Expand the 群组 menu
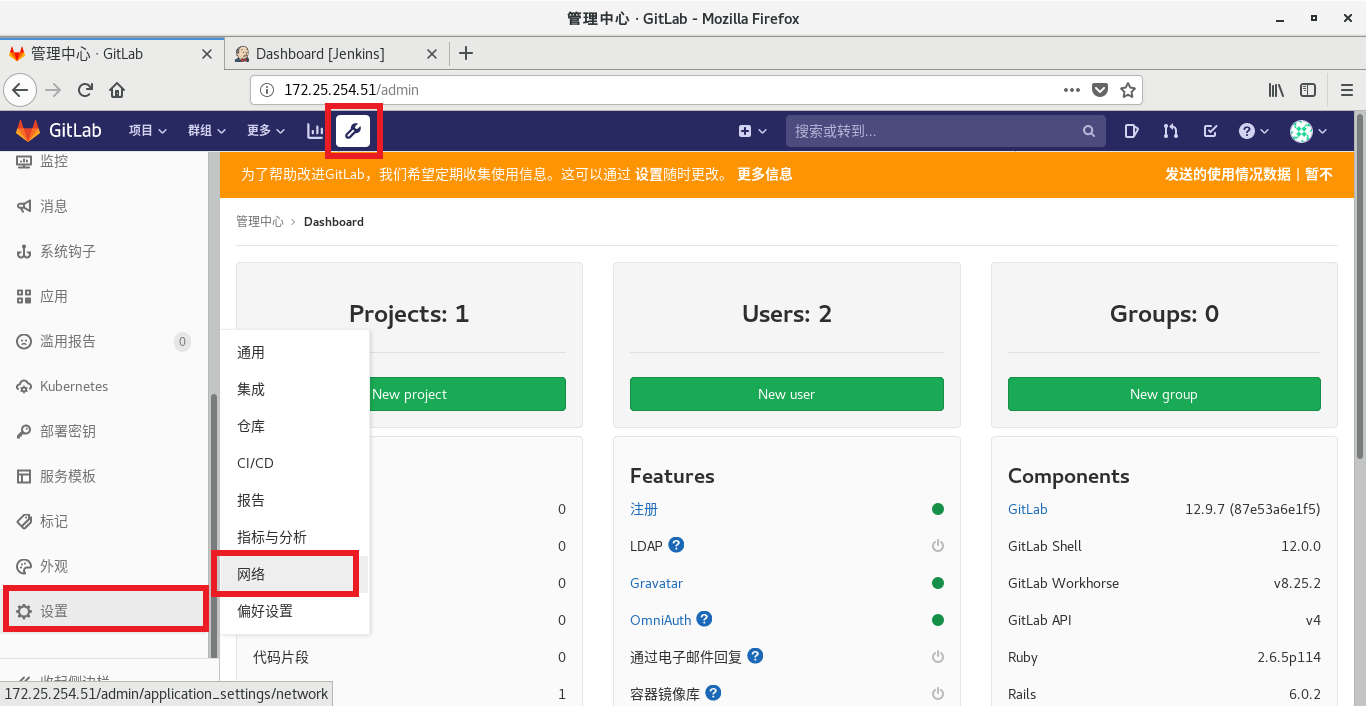This screenshot has height=706, width=1366. pyautogui.click(x=207, y=131)
